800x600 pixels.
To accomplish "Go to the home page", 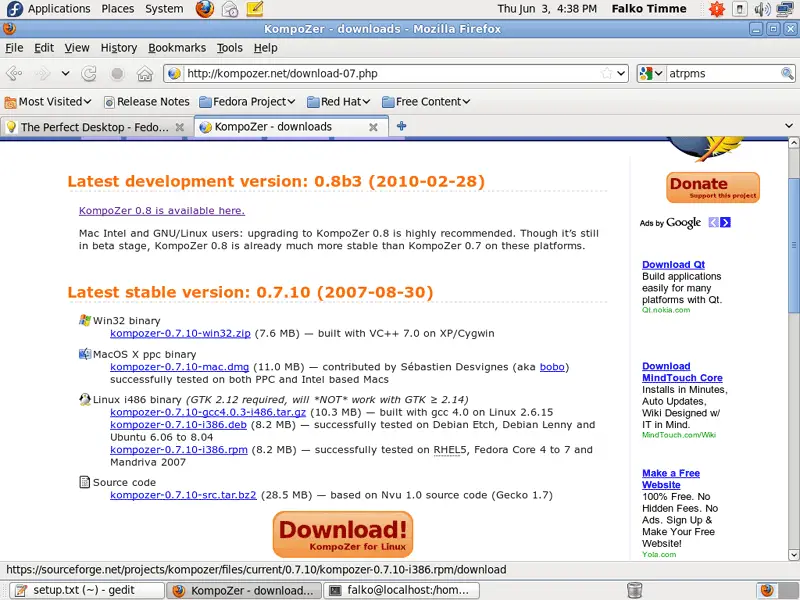I will tap(145, 73).
